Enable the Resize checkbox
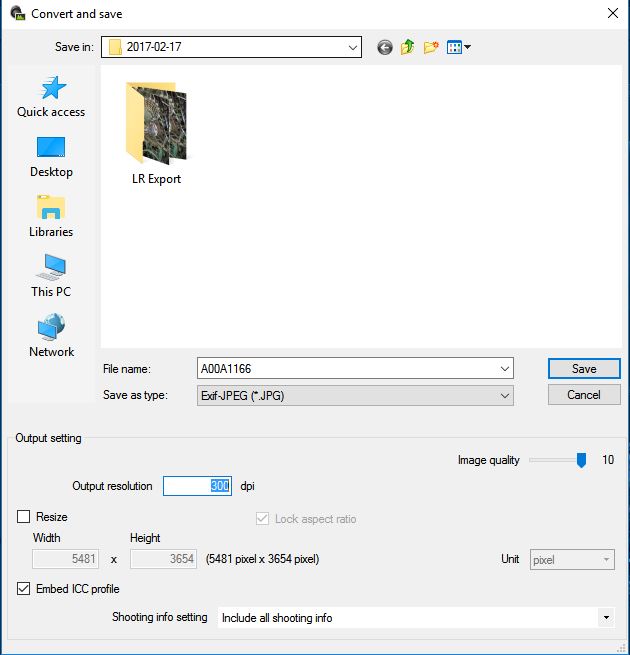Screen dimensions: 630x655 pos(24,517)
